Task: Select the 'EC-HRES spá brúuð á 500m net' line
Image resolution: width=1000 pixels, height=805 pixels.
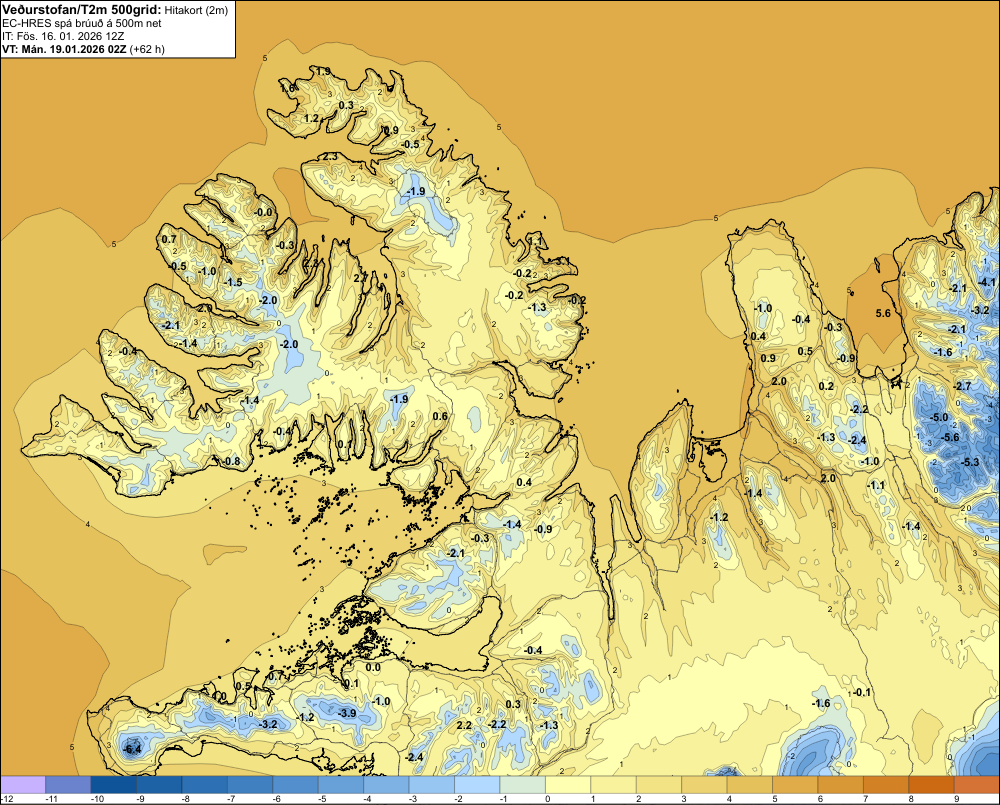Action: [x=82, y=23]
